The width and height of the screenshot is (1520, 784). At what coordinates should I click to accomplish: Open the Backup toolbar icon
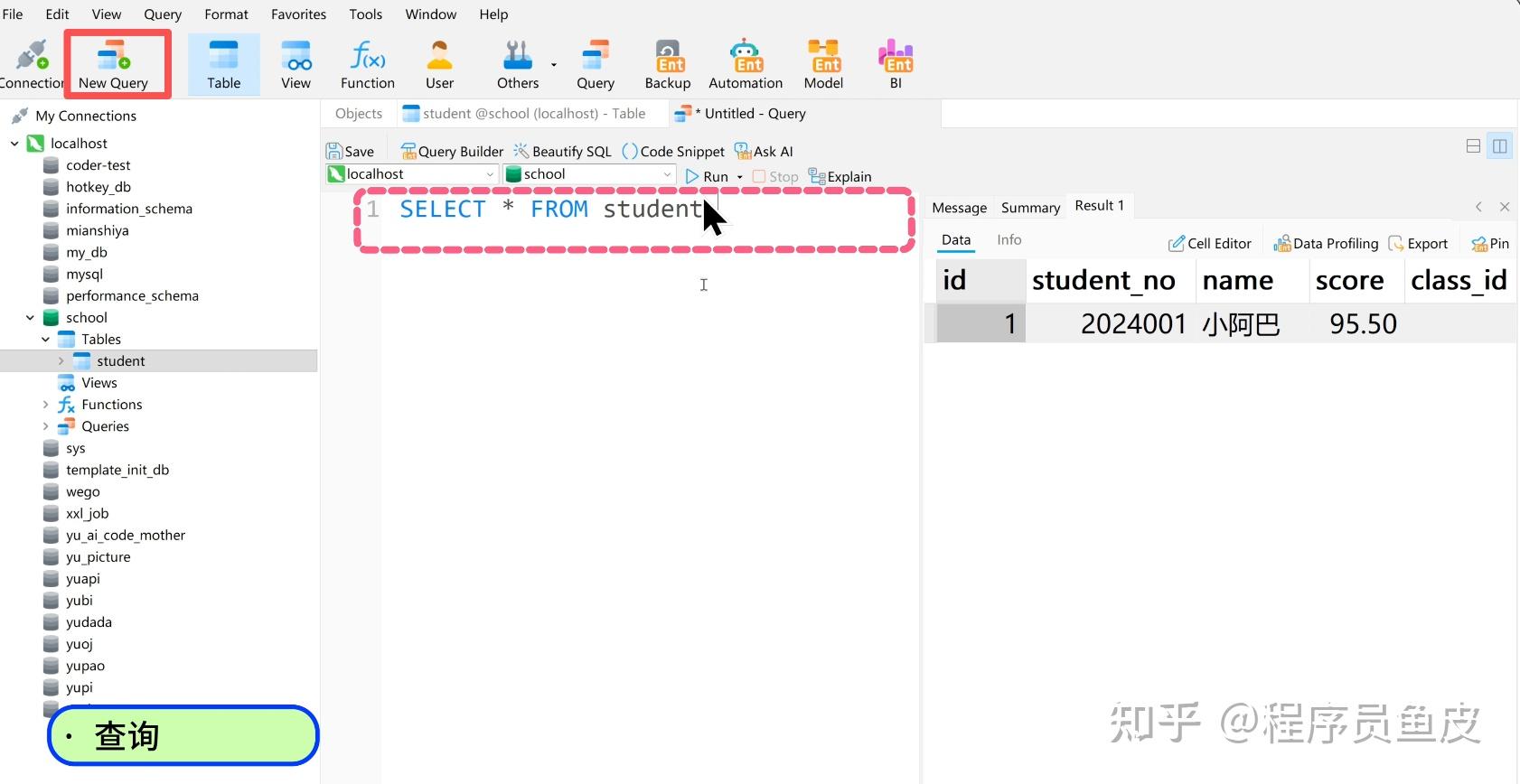(x=668, y=64)
